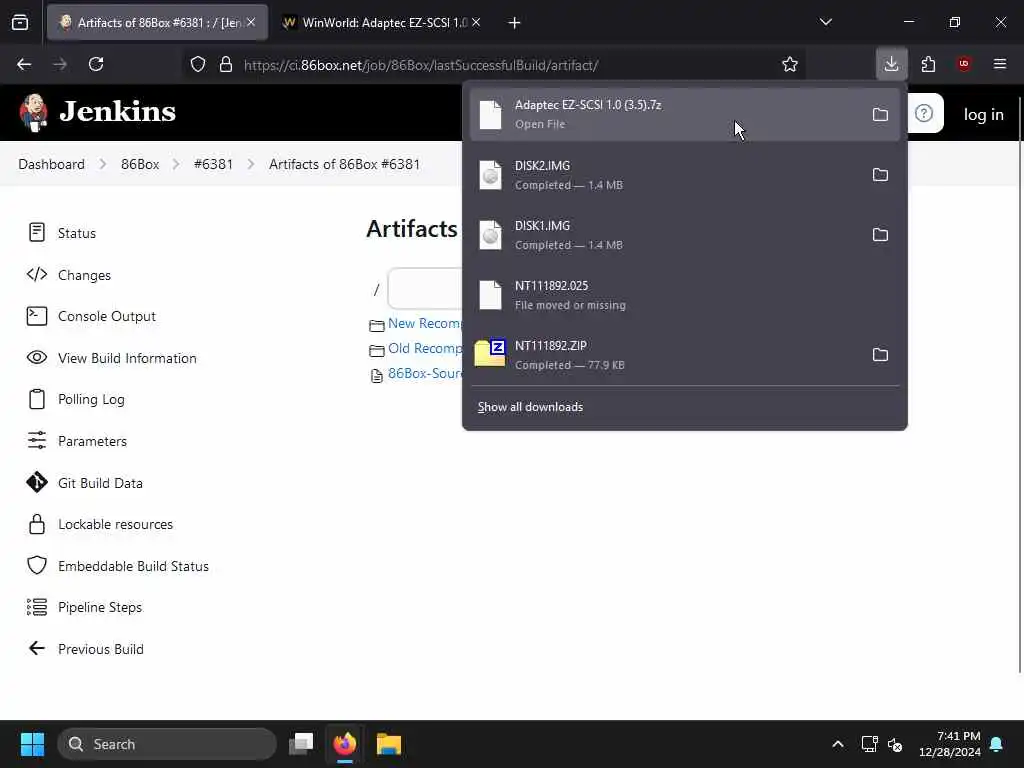The width and height of the screenshot is (1024, 768).
Task: Show DISK1.IMG in its folder
Action: point(880,235)
